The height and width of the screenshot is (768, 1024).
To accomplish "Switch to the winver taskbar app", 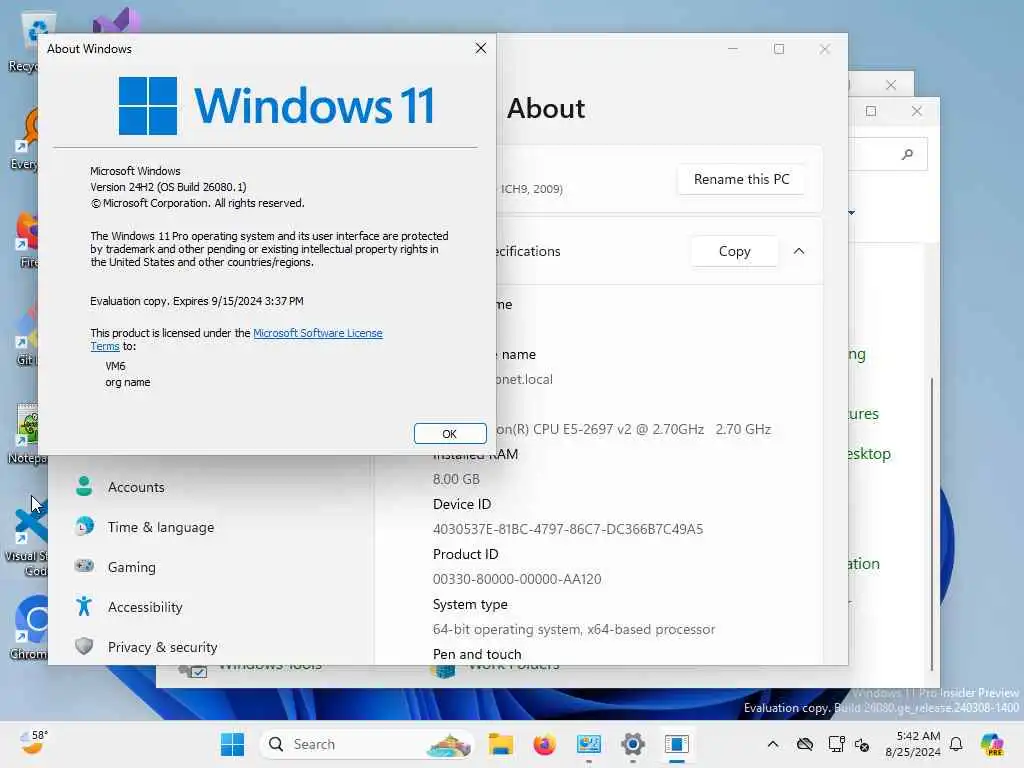I will (x=677, y=744).
